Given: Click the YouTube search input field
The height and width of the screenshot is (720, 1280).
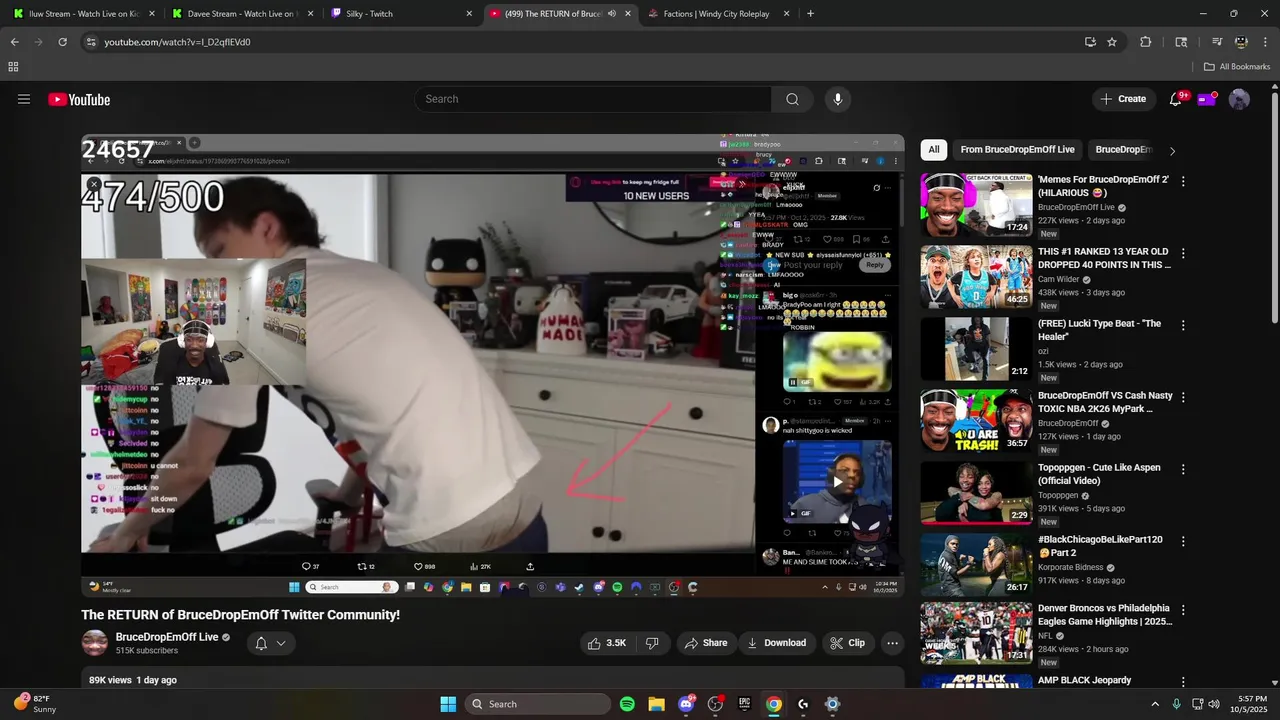Looking at the screenshot, I should coord(593,99).
